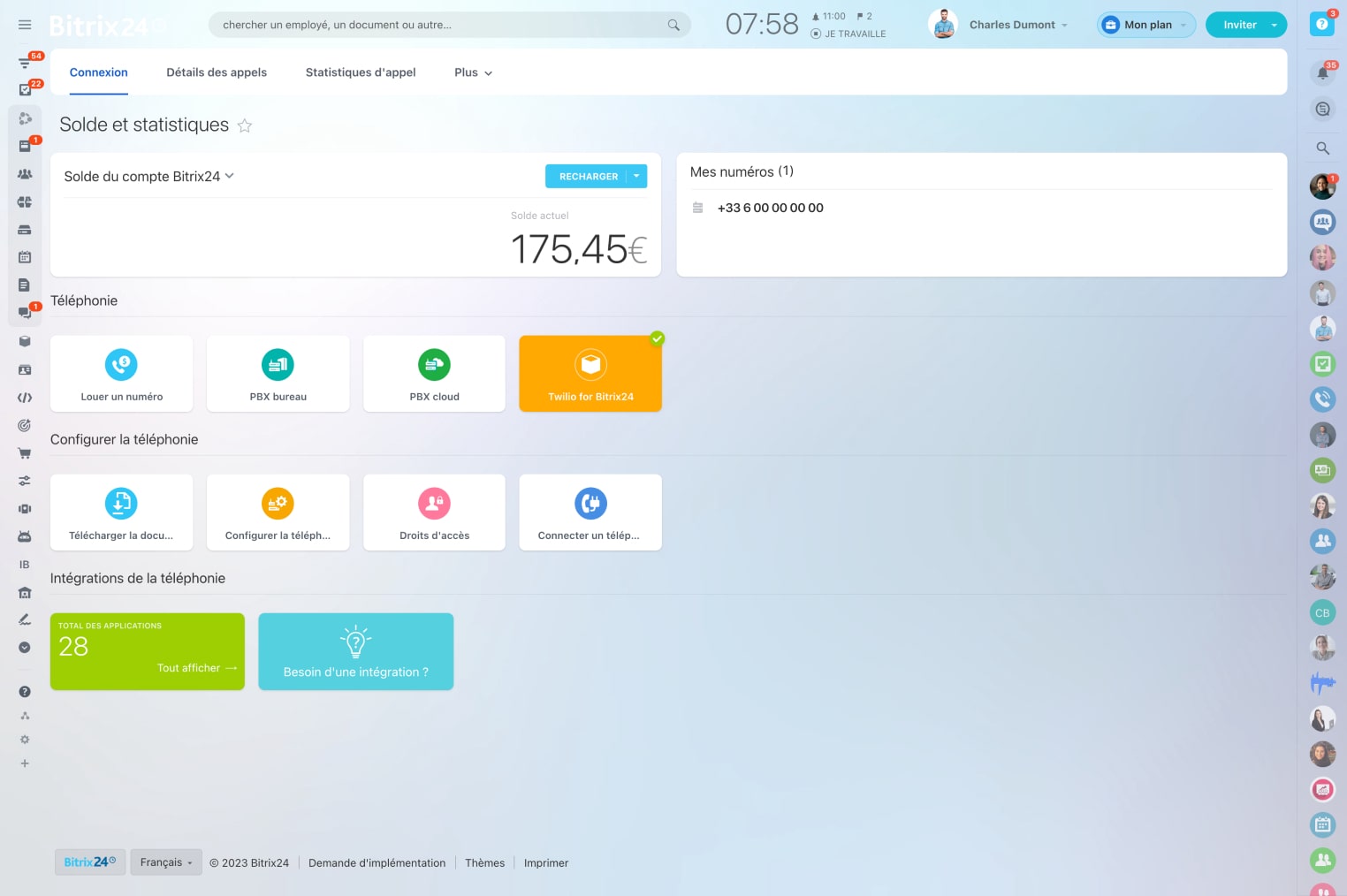The width and height of the screenshot is (1347, 896).
Task: Add page to favorites with star icon
Action: tap(245, 125)
